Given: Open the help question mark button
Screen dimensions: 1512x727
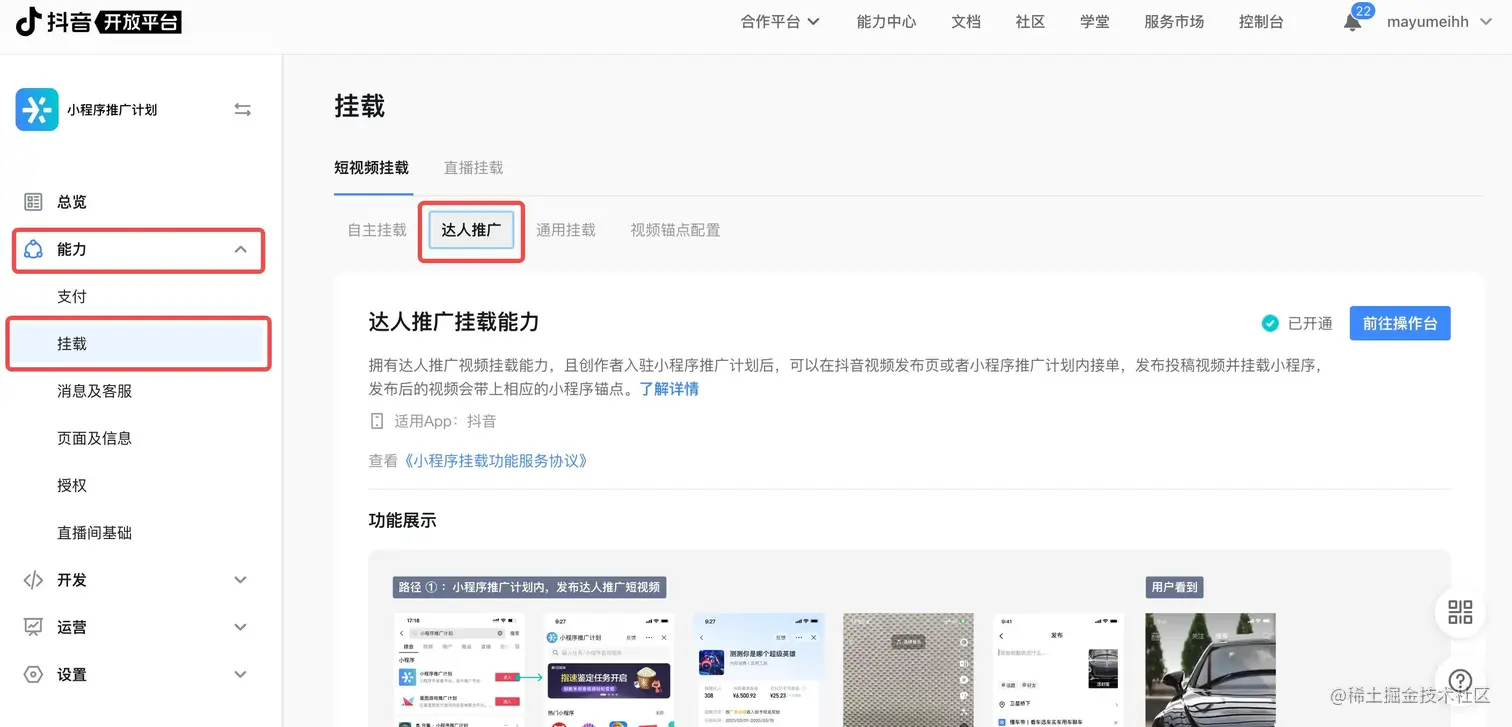Looking at the screenshot, I should [x=1460, y=681].
